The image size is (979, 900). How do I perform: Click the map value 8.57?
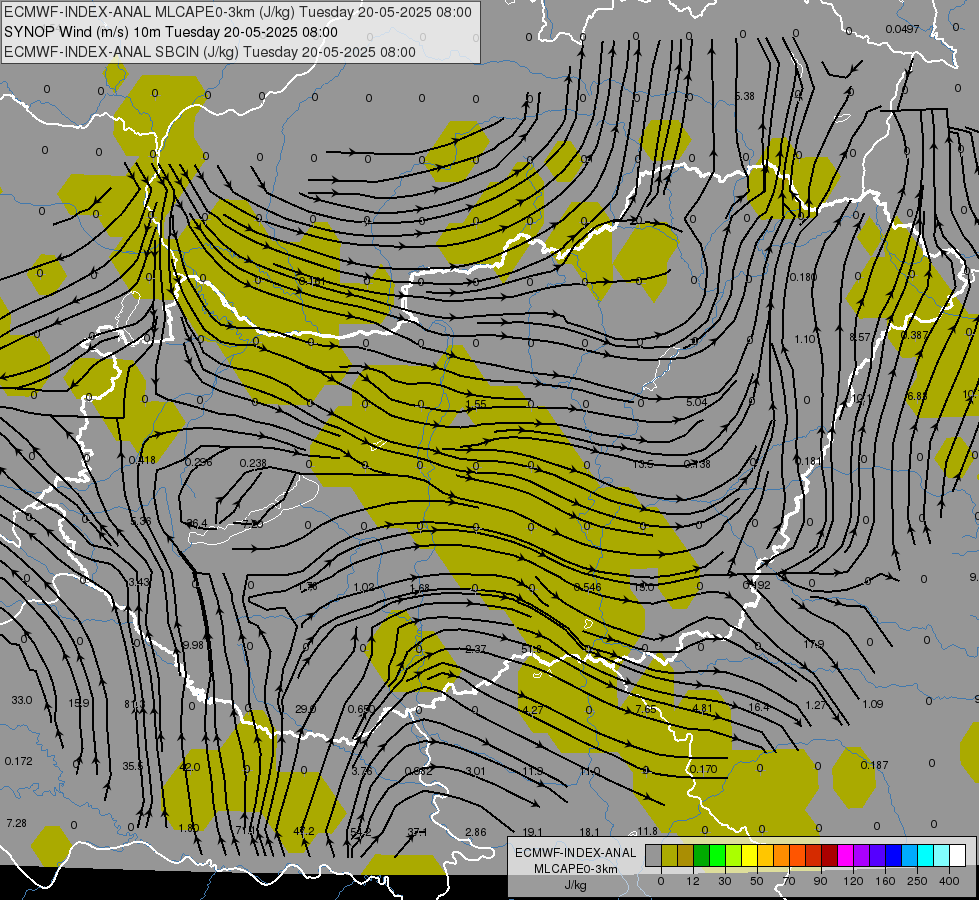(860, 337)
